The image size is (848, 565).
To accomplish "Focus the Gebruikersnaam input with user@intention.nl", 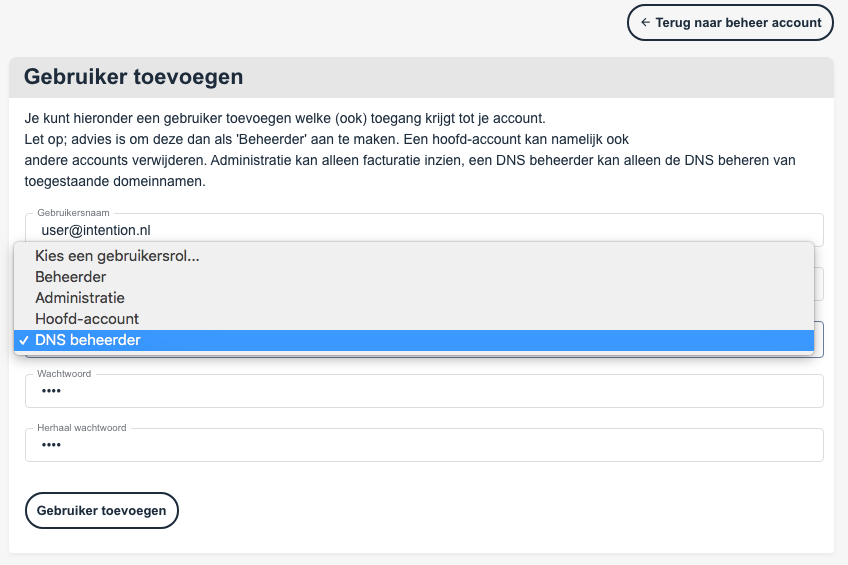I will click(424, 230).
